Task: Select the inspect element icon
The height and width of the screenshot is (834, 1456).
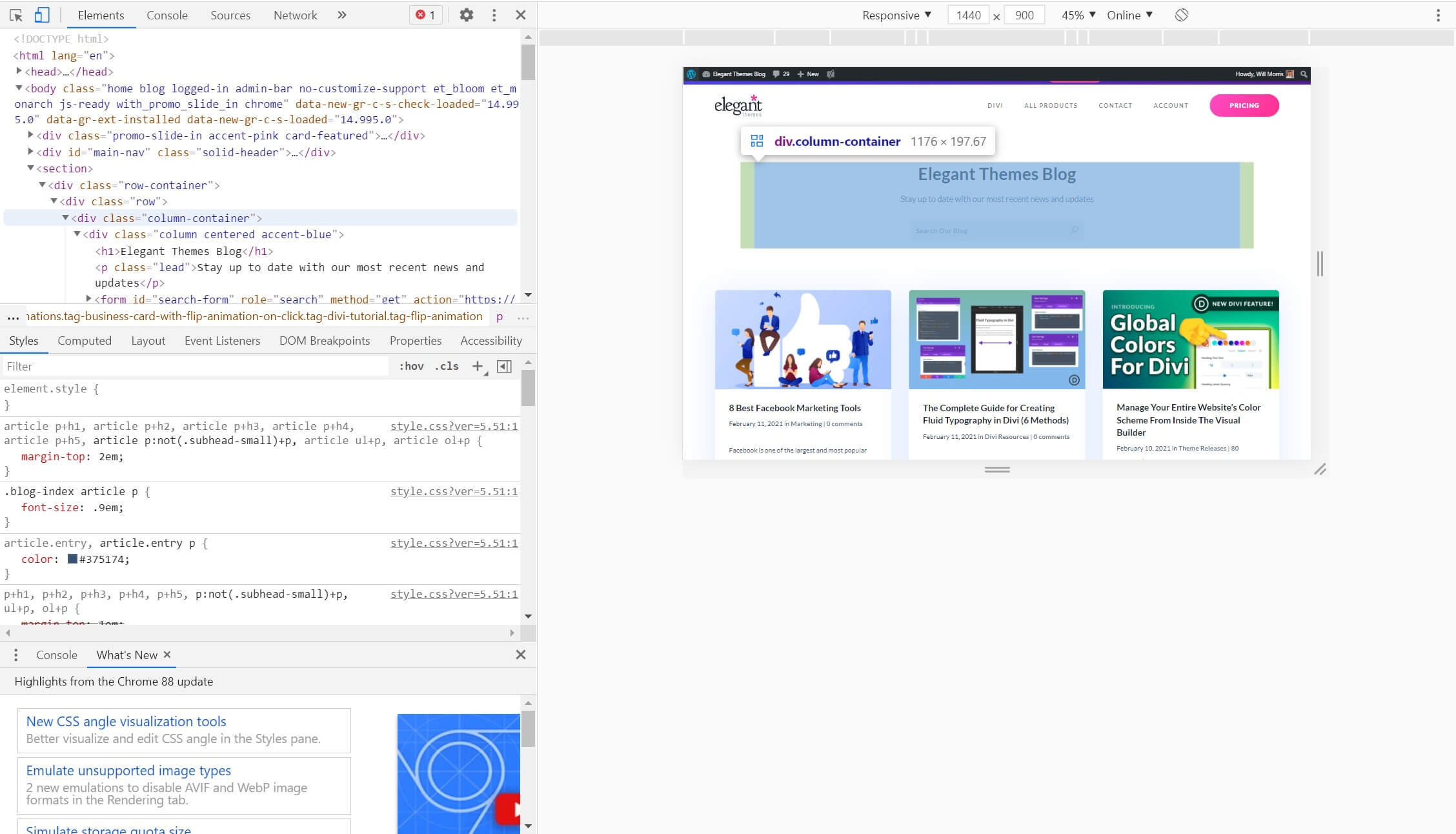Action: [17, 14]
